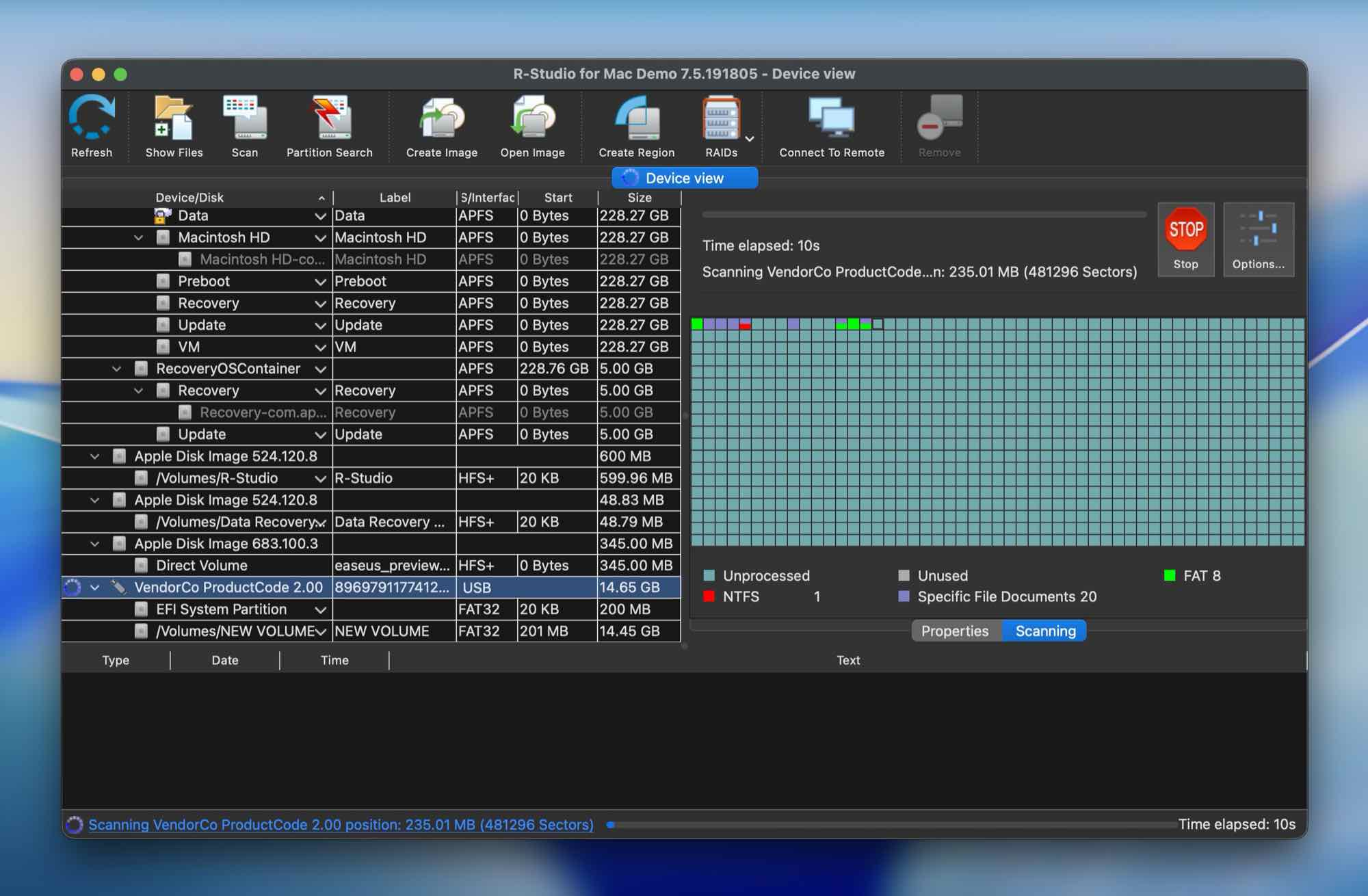Image resolution: width=1368 pixels, height=896 pixels.
Task: Click the Preboot volume icon
Action: coord(163,281)
